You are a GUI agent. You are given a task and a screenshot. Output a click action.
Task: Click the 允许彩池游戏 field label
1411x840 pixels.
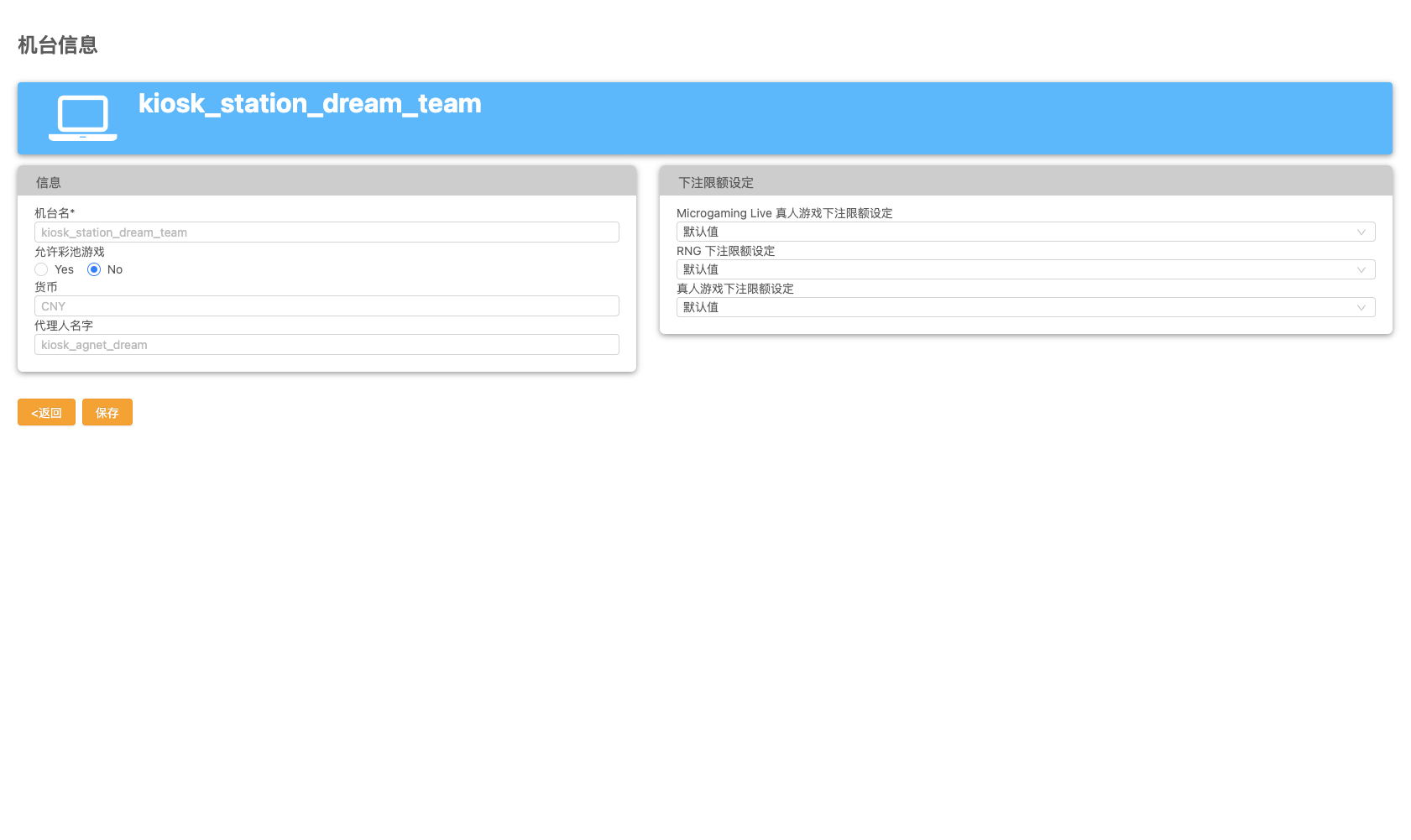coord(70,252)
